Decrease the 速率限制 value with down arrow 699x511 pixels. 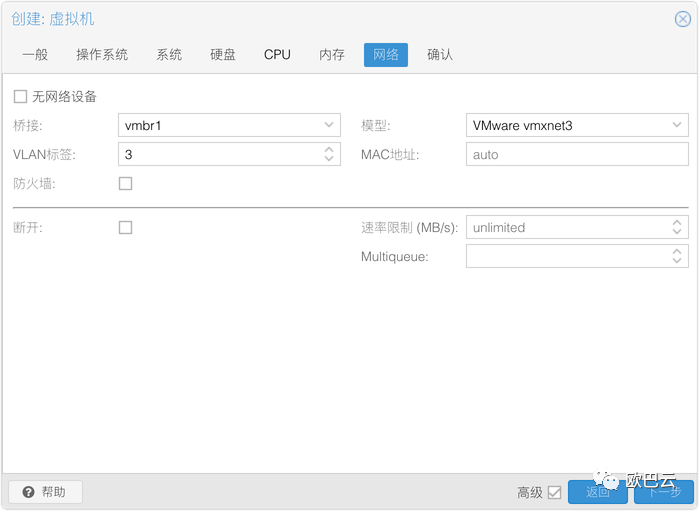point(677,232)
